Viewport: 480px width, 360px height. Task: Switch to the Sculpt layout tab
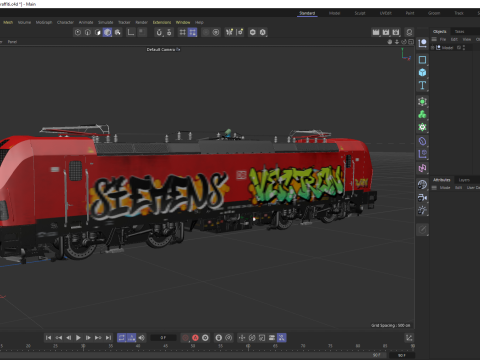[360, 13]
